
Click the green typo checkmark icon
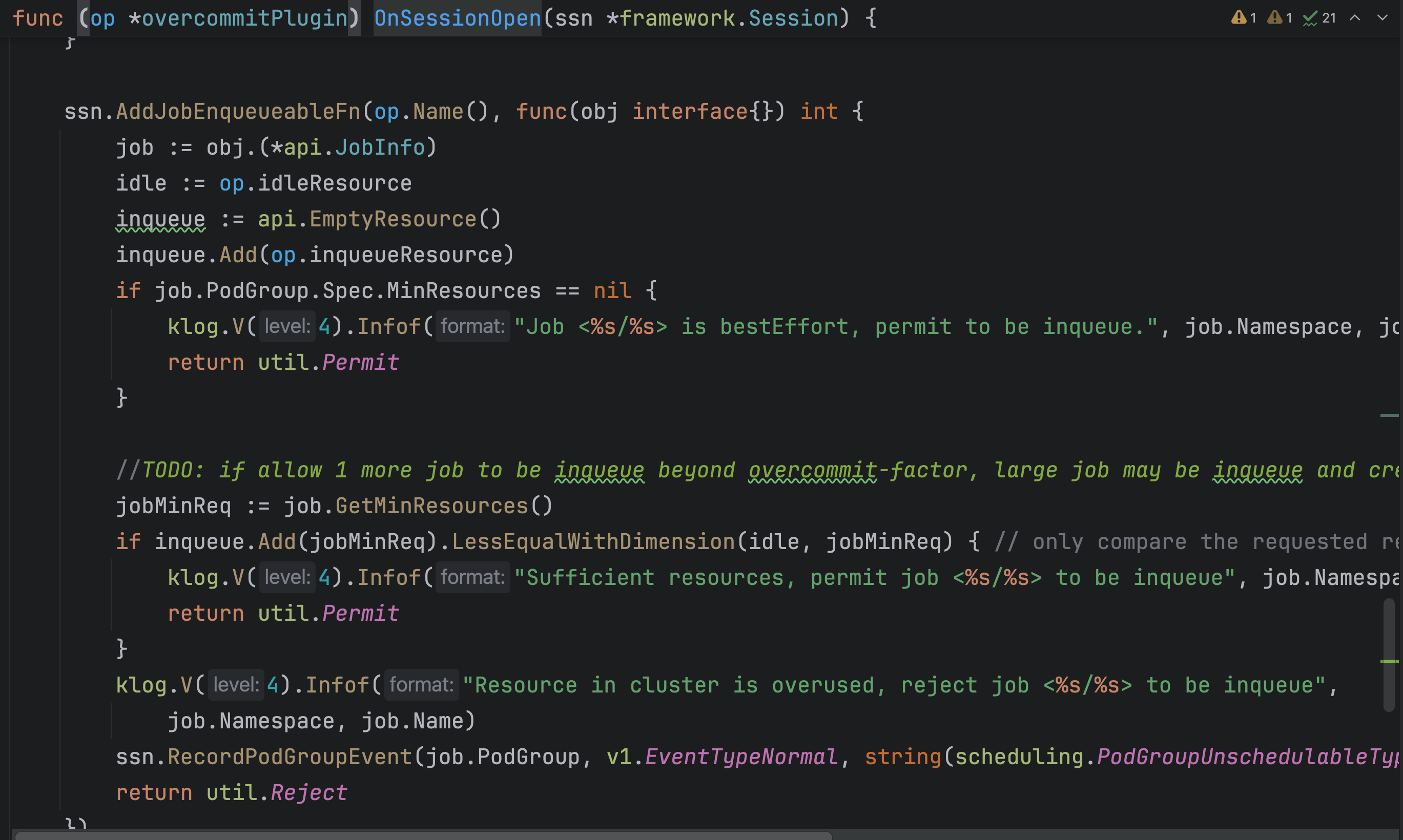[1310, 18]
